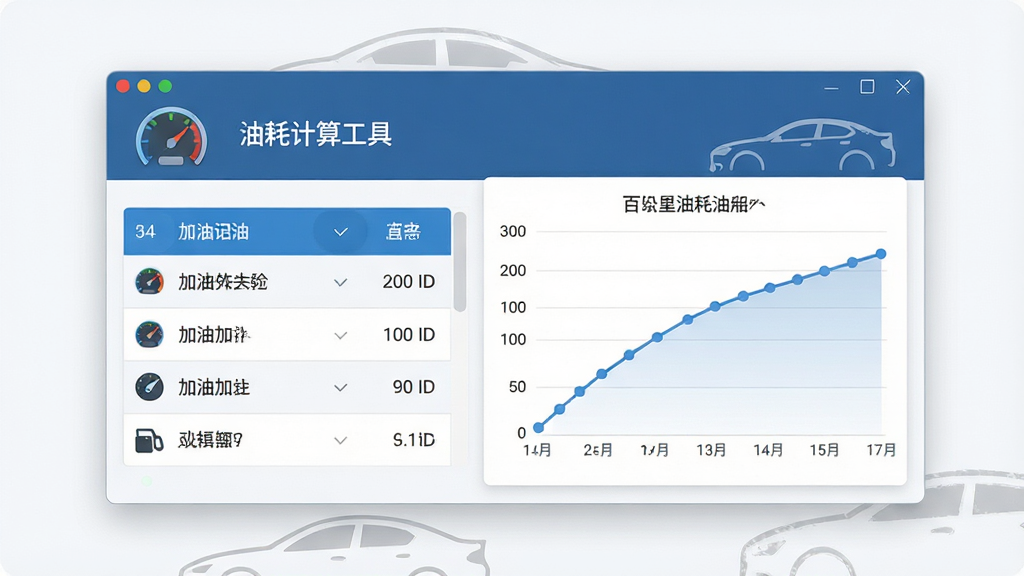Expand the chevron in the 90 ID row

pos(340,388)
